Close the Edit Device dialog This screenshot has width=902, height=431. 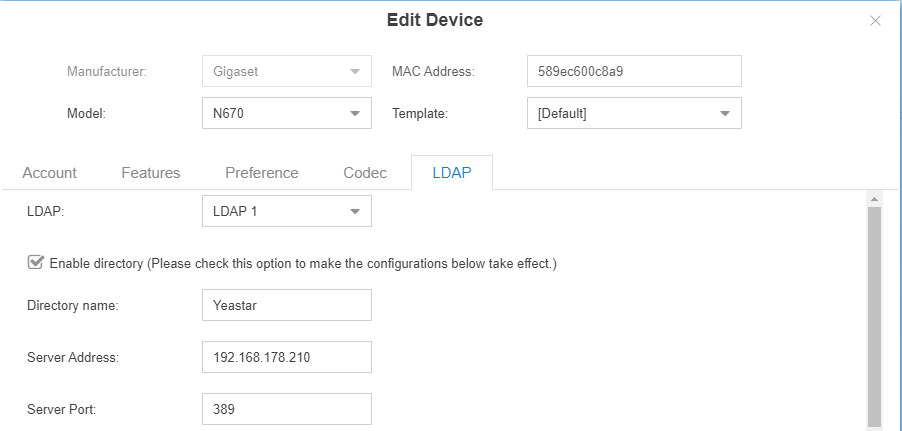875,21
